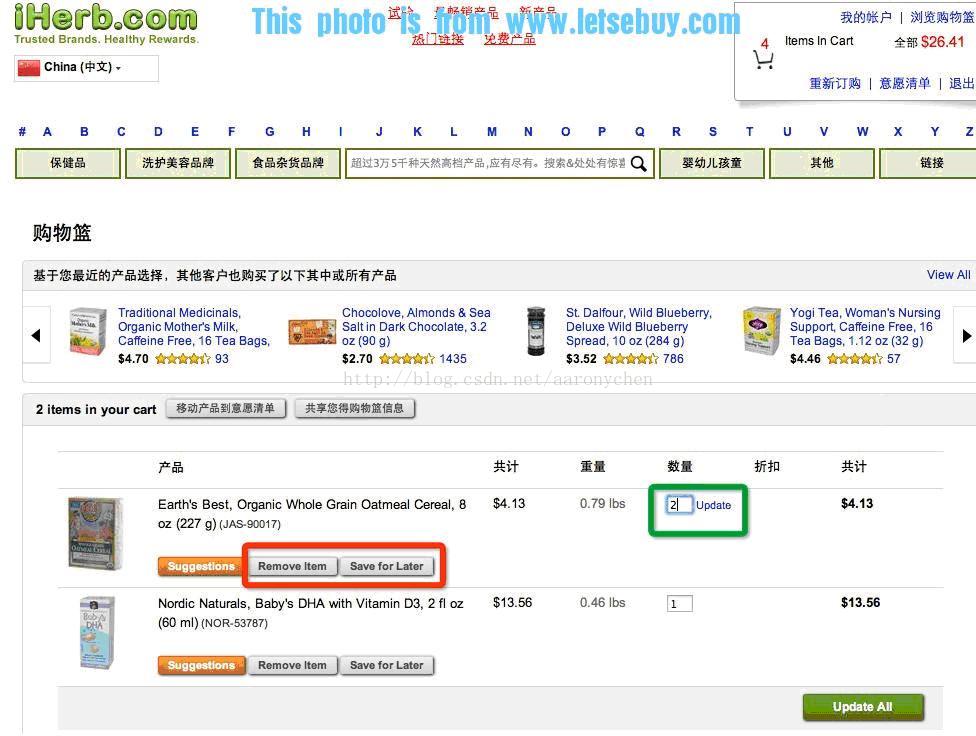Click Update link next to quantity
Image resolution: width=976 pixels, height=736 pixels.
point(713,505)
